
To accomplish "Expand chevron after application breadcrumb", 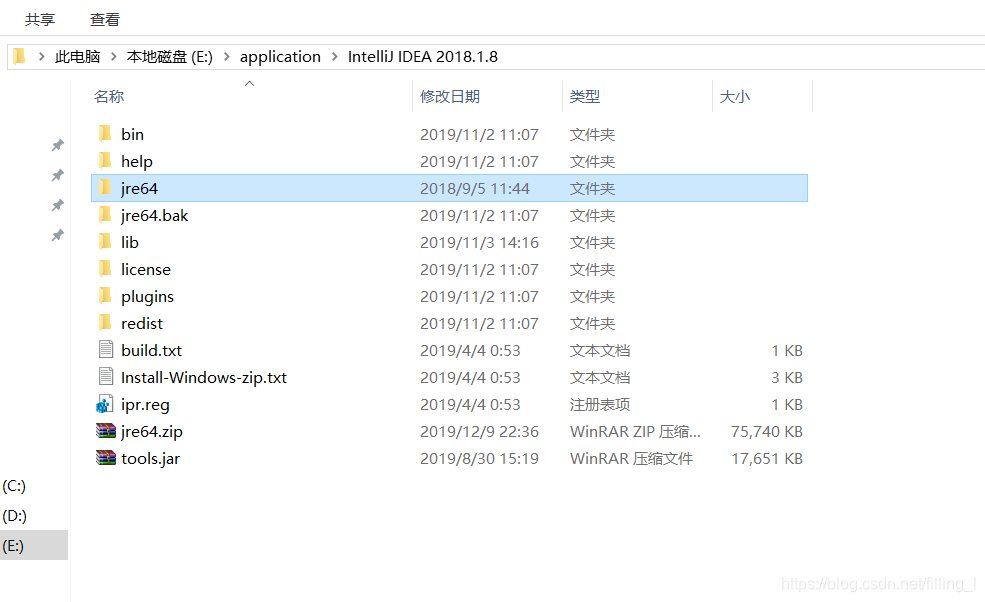I will click(334, 57).
